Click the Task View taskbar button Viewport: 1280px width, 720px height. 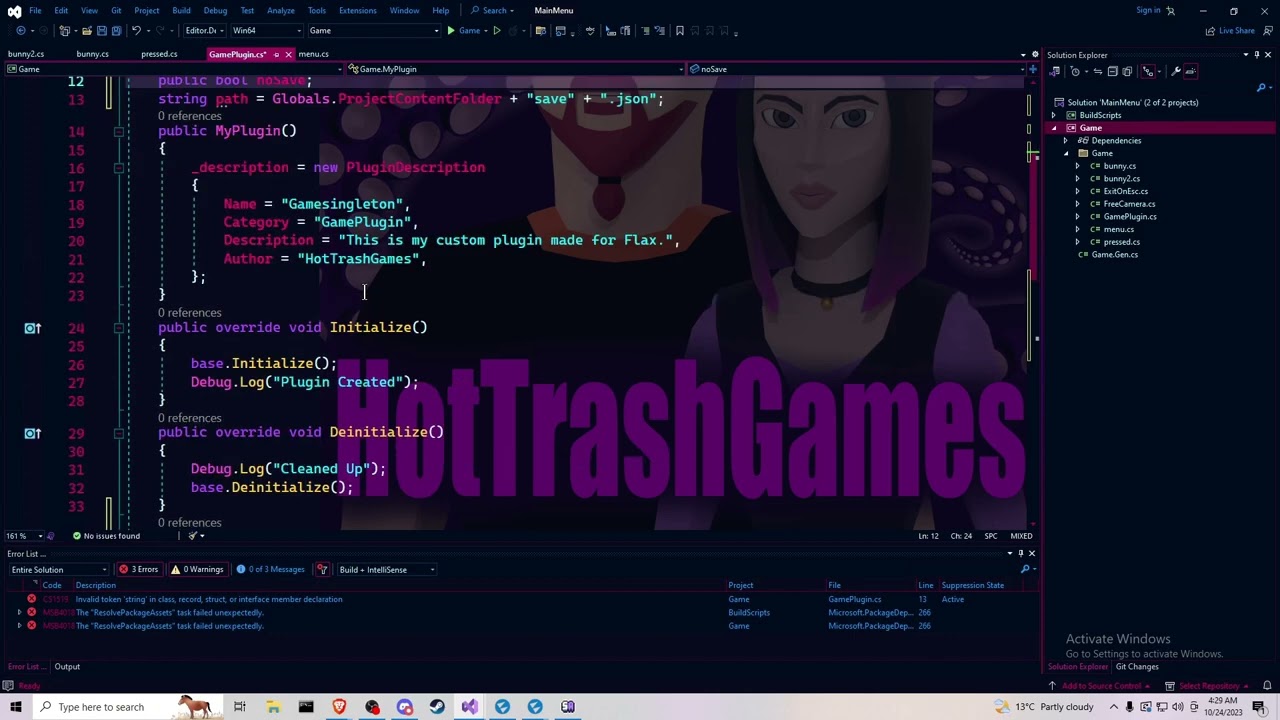click(x=240, y=707)
